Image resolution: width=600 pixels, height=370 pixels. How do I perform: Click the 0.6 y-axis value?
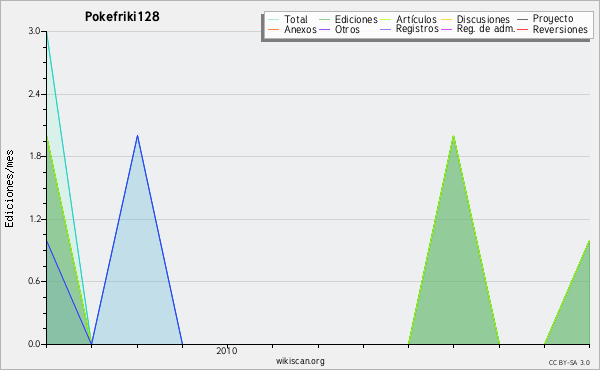tap(34, 281)
